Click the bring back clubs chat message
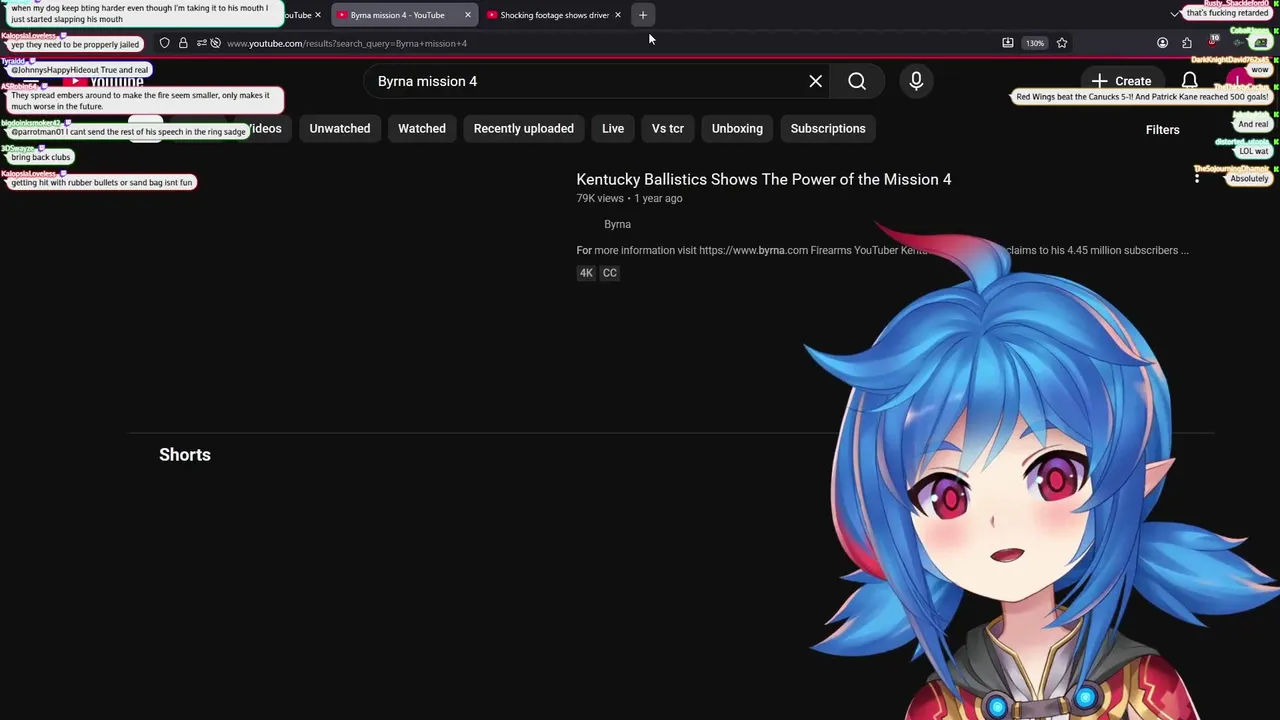Screen dimensions: 1280x720 (41, 157)
